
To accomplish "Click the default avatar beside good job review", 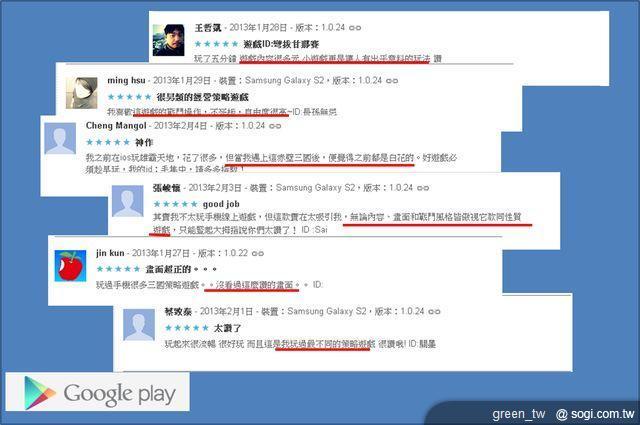I will (128, 201).
